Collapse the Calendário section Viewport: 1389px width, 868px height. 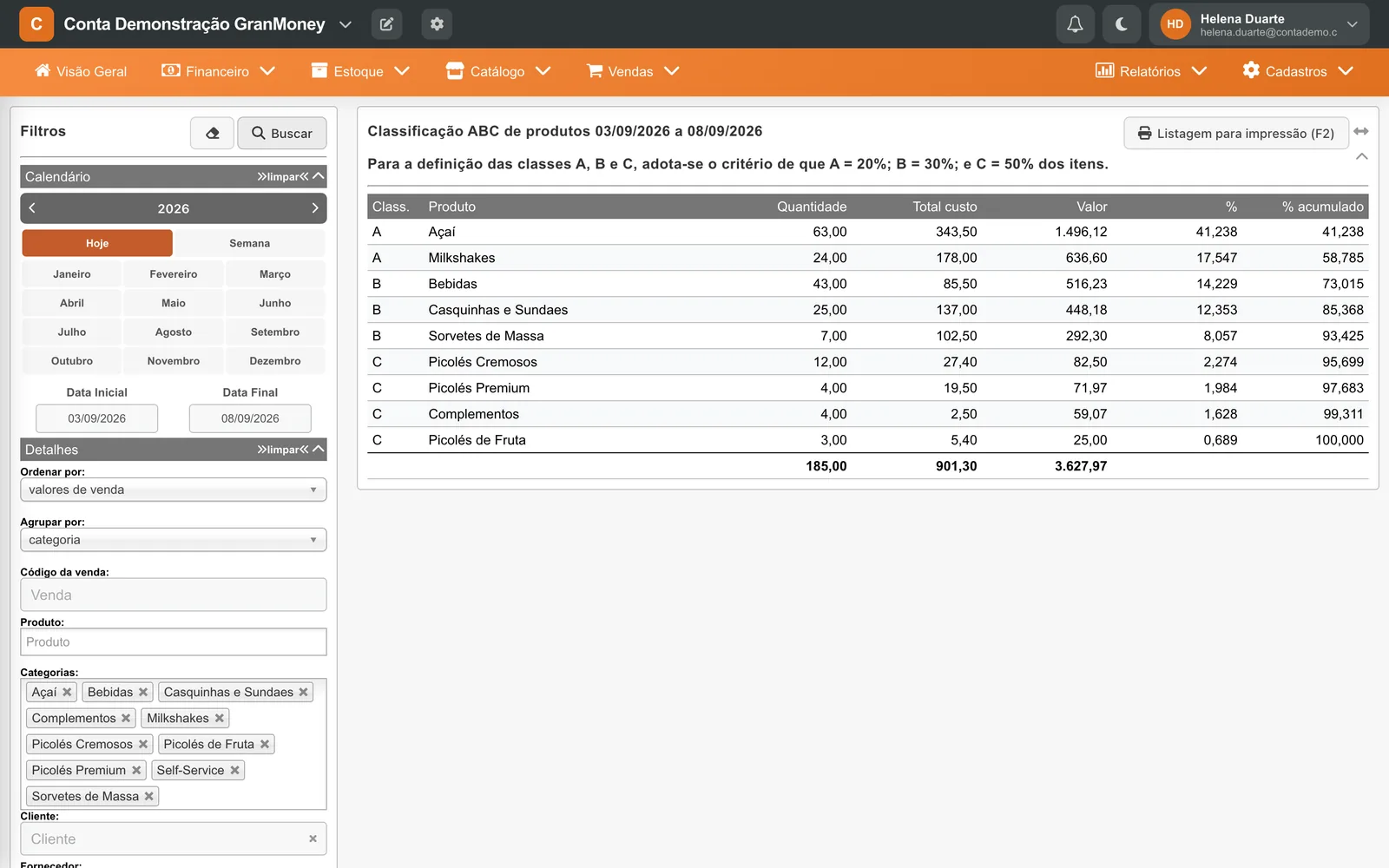[319, 176]
